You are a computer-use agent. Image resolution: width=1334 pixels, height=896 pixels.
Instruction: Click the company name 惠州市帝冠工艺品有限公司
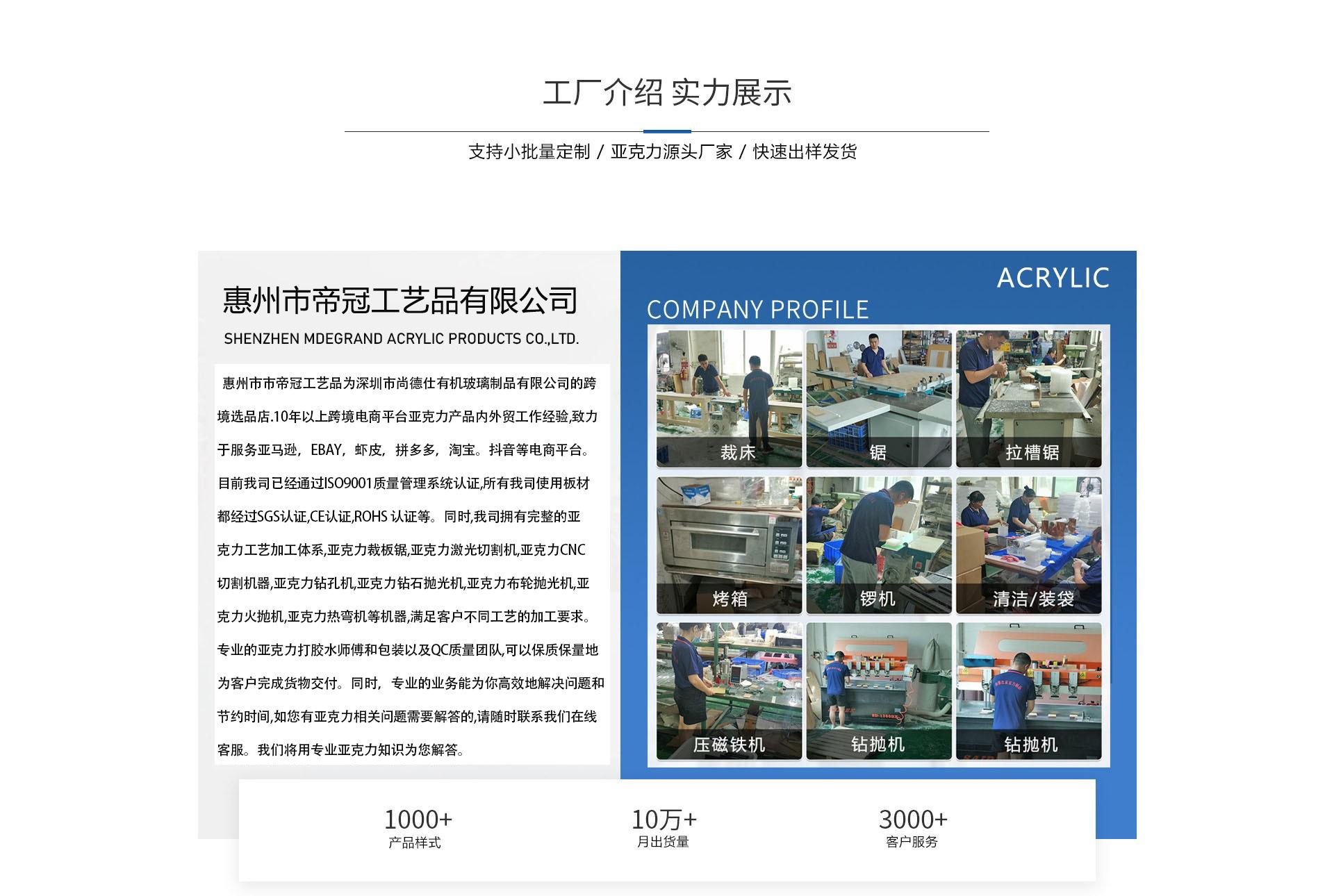[x=400, y=301]
